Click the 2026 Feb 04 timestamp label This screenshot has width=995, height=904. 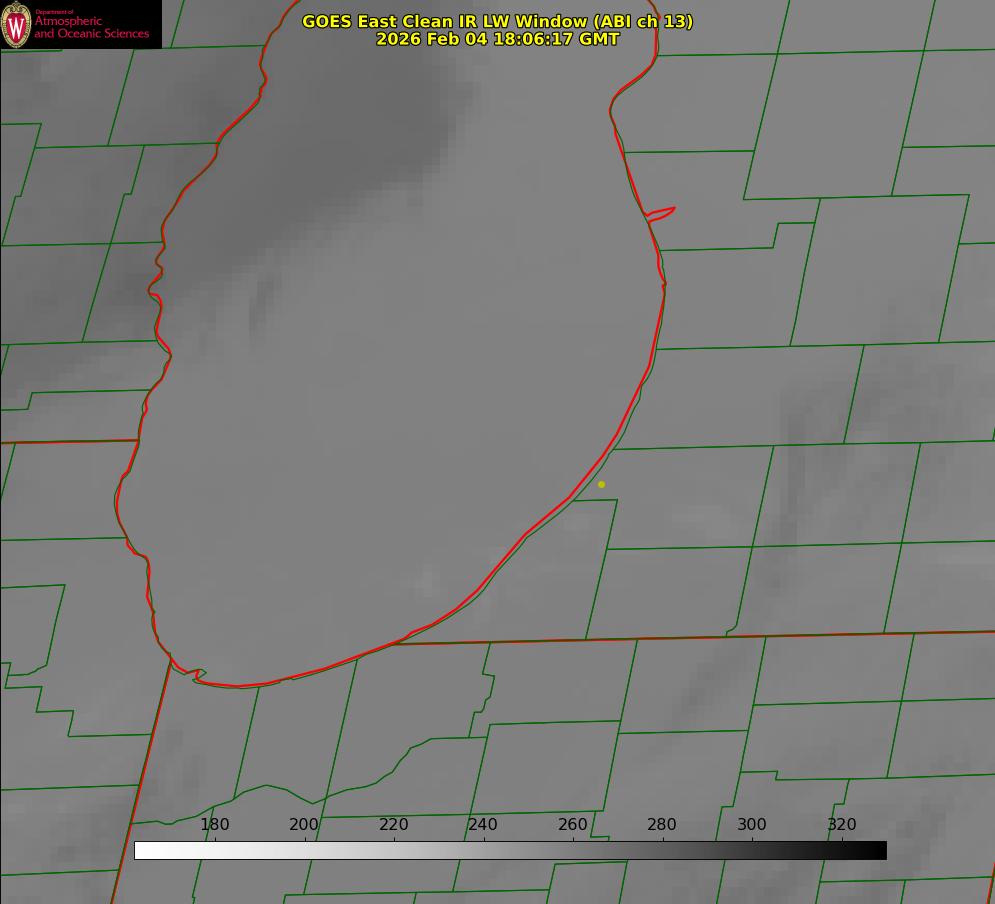point(497,39)
